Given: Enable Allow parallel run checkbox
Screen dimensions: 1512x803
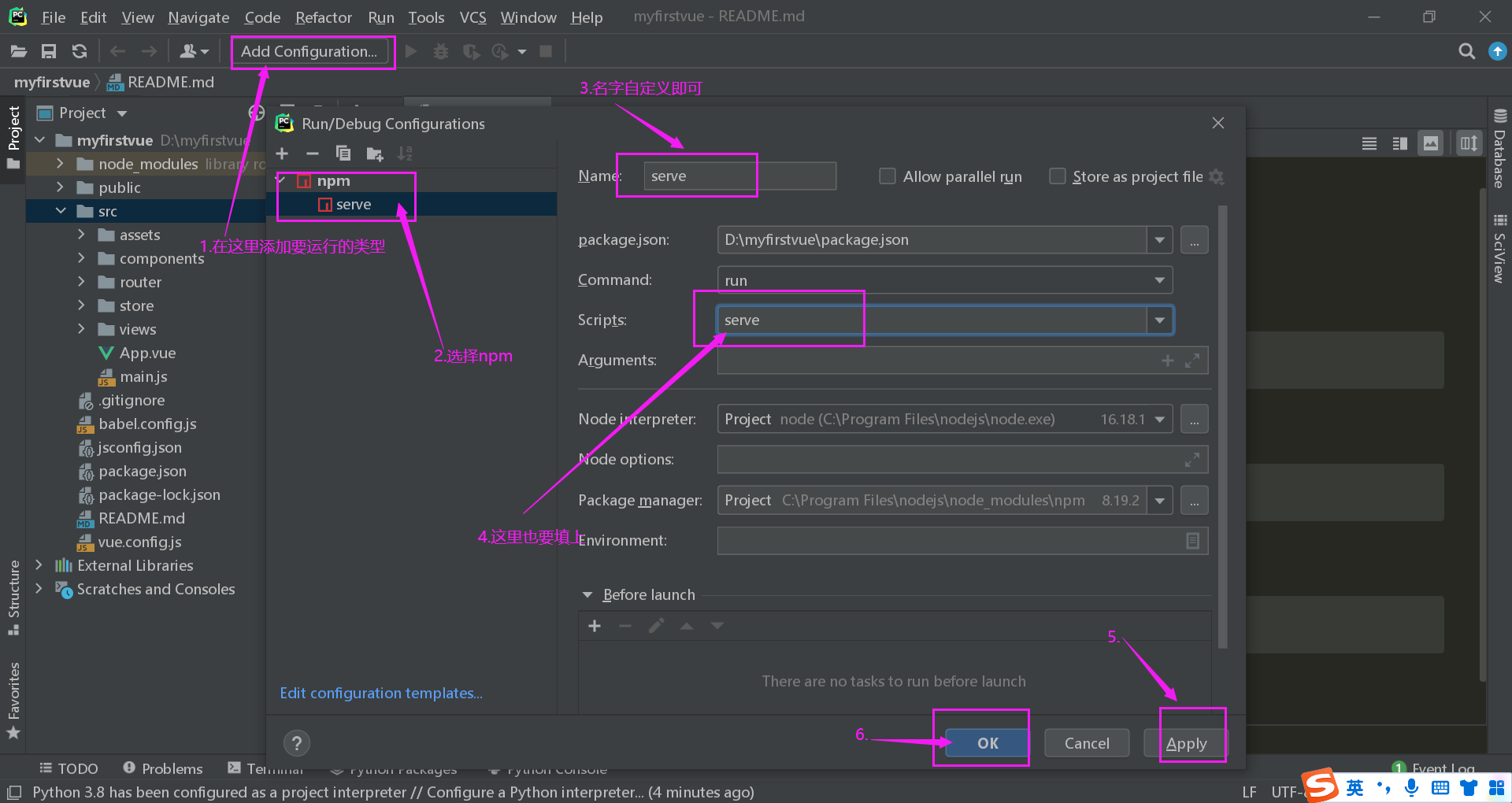Looking at the screenshot, I should coord(888,176).
